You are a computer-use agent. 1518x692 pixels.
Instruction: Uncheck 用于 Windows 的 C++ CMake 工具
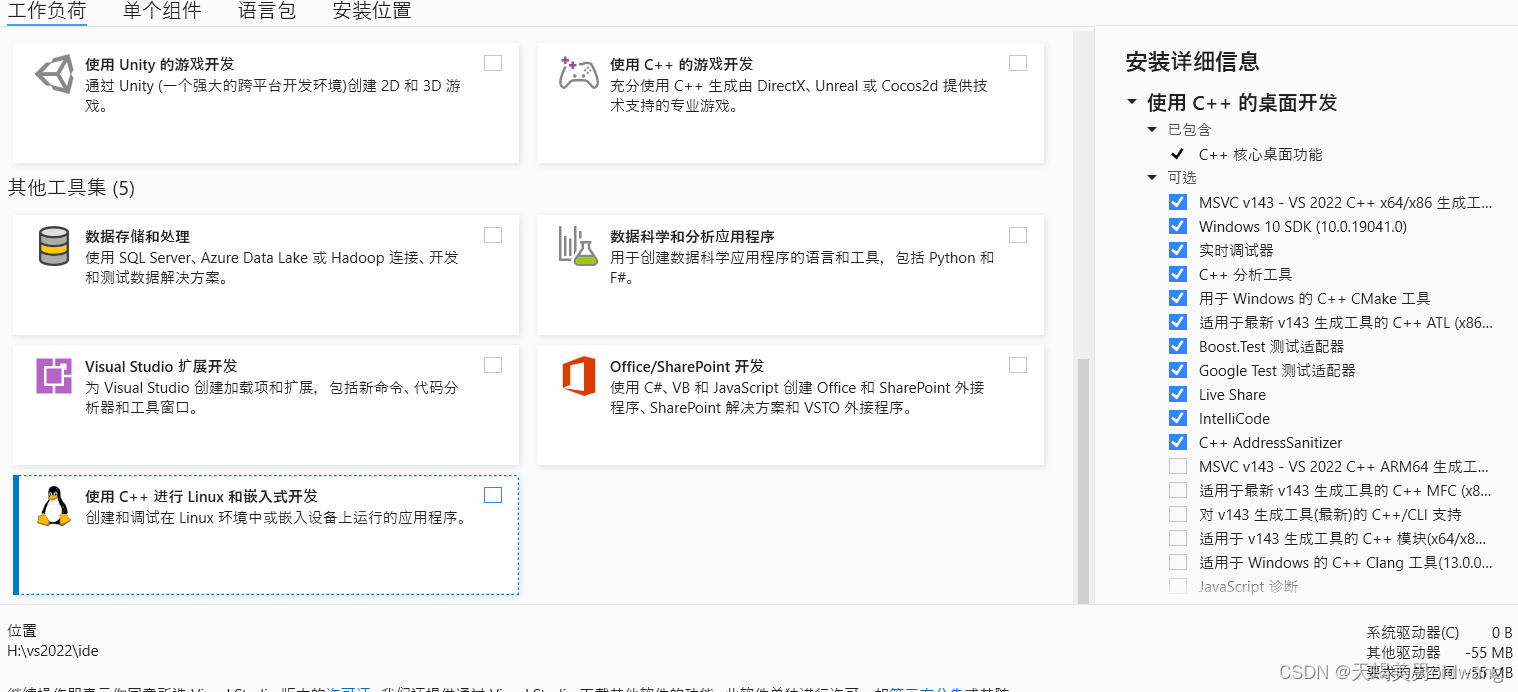(1178, 298)
